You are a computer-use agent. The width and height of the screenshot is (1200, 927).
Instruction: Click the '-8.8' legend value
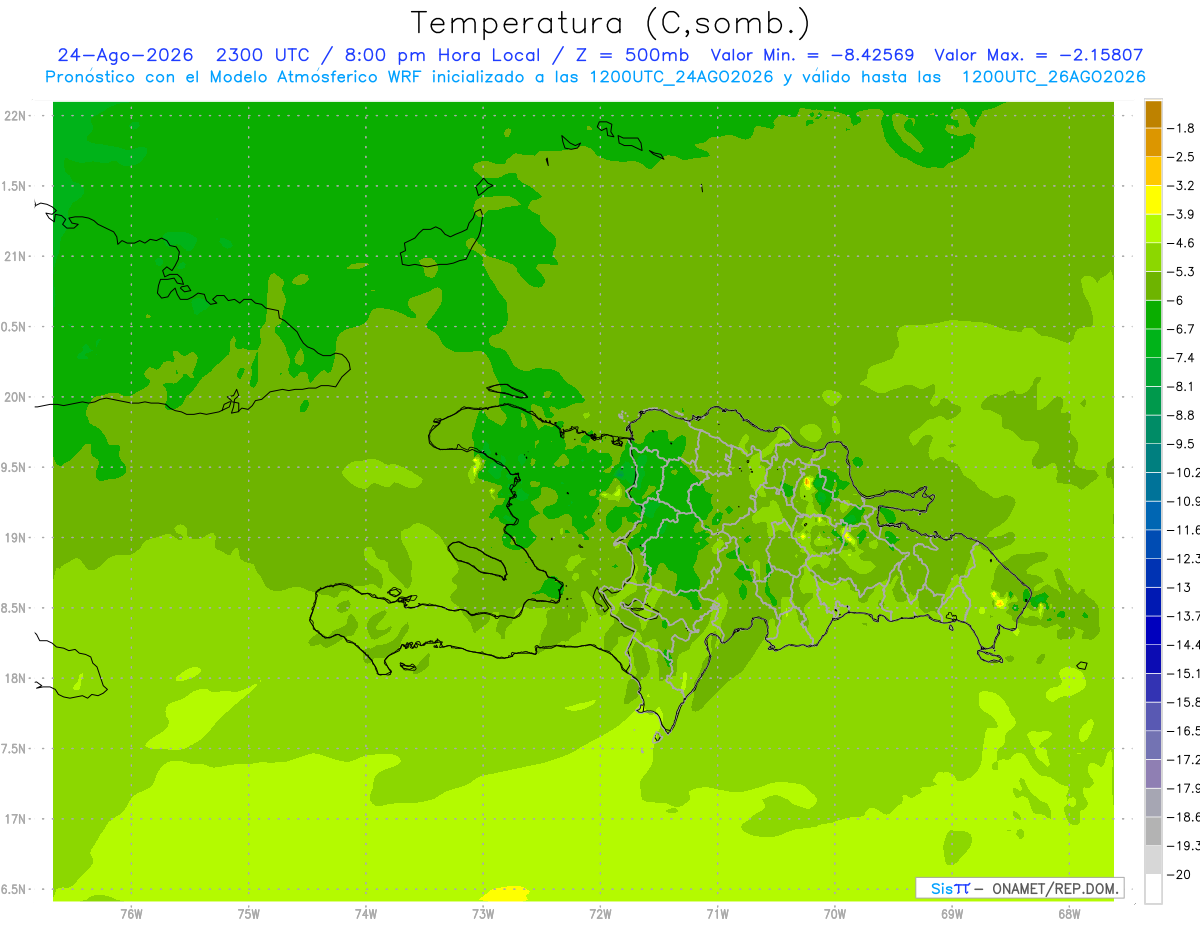pyautogui.click(x=1183, y=415)
